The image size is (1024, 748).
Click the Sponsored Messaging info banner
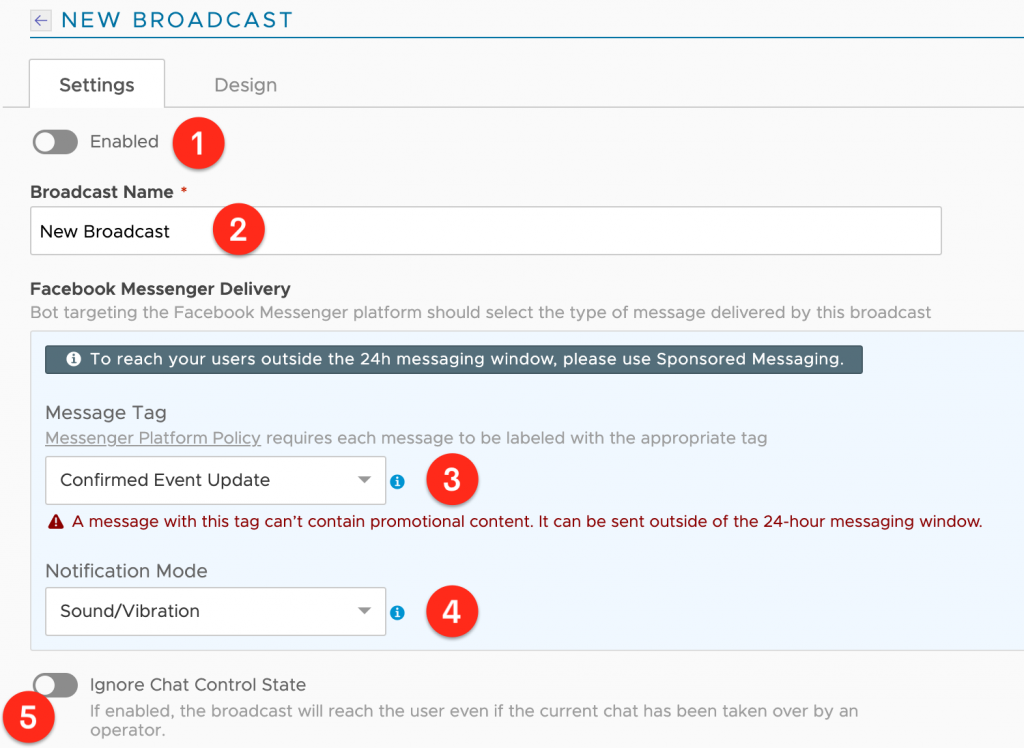point(454,359)
